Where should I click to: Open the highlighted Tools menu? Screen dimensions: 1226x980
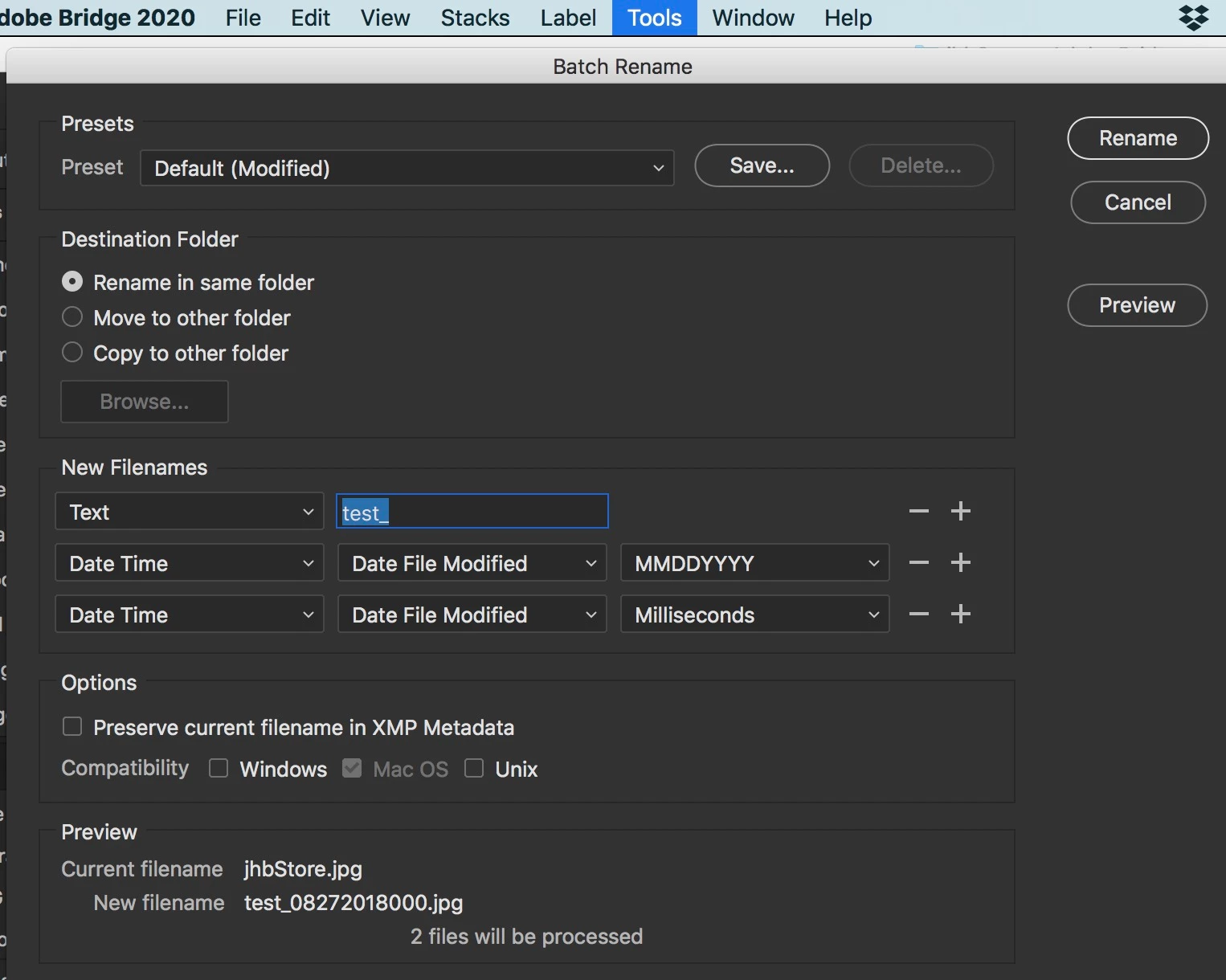click(x=655, y=18)
